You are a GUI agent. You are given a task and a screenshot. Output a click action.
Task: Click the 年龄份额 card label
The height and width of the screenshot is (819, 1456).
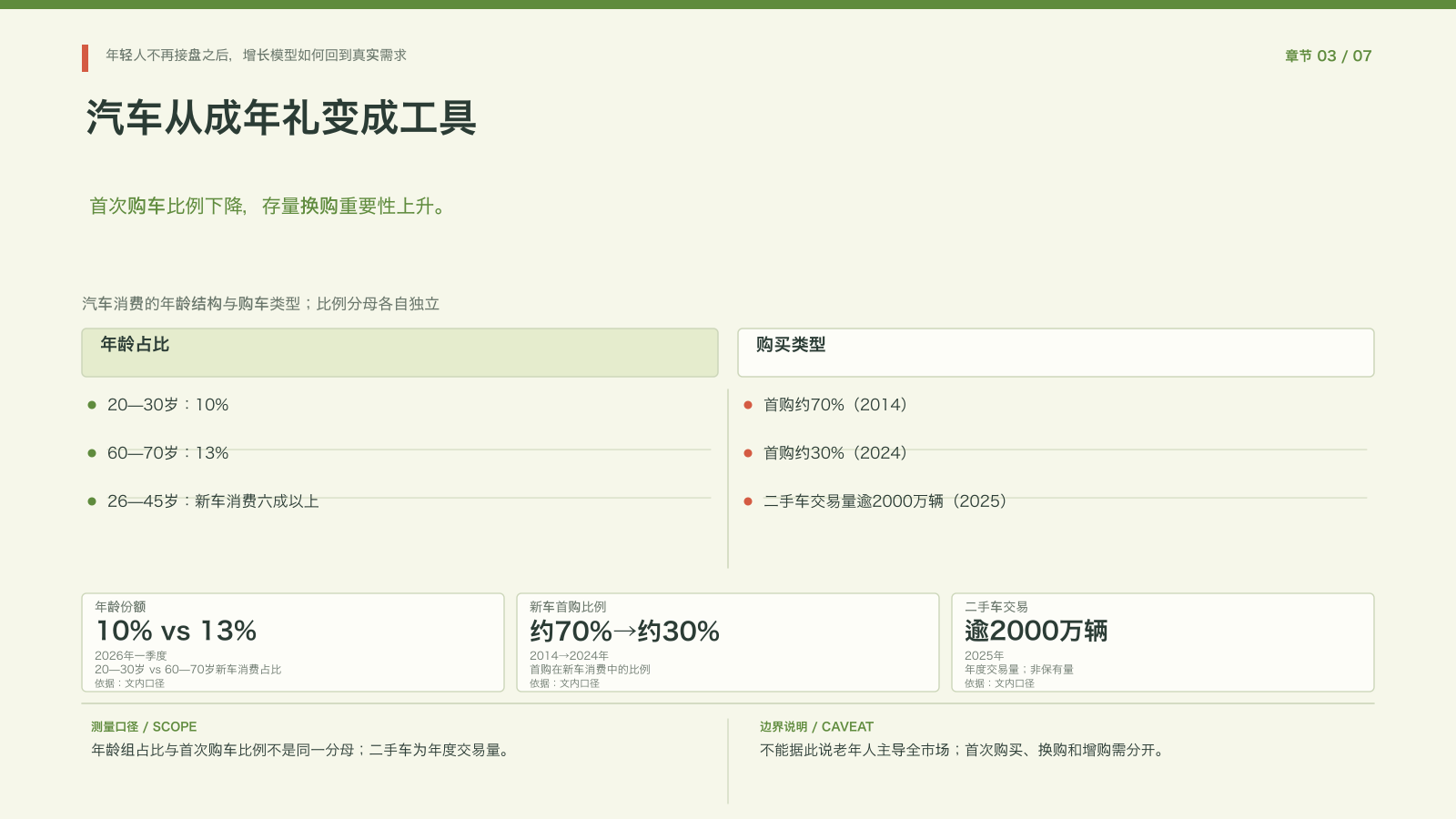[x=120, y=607]
